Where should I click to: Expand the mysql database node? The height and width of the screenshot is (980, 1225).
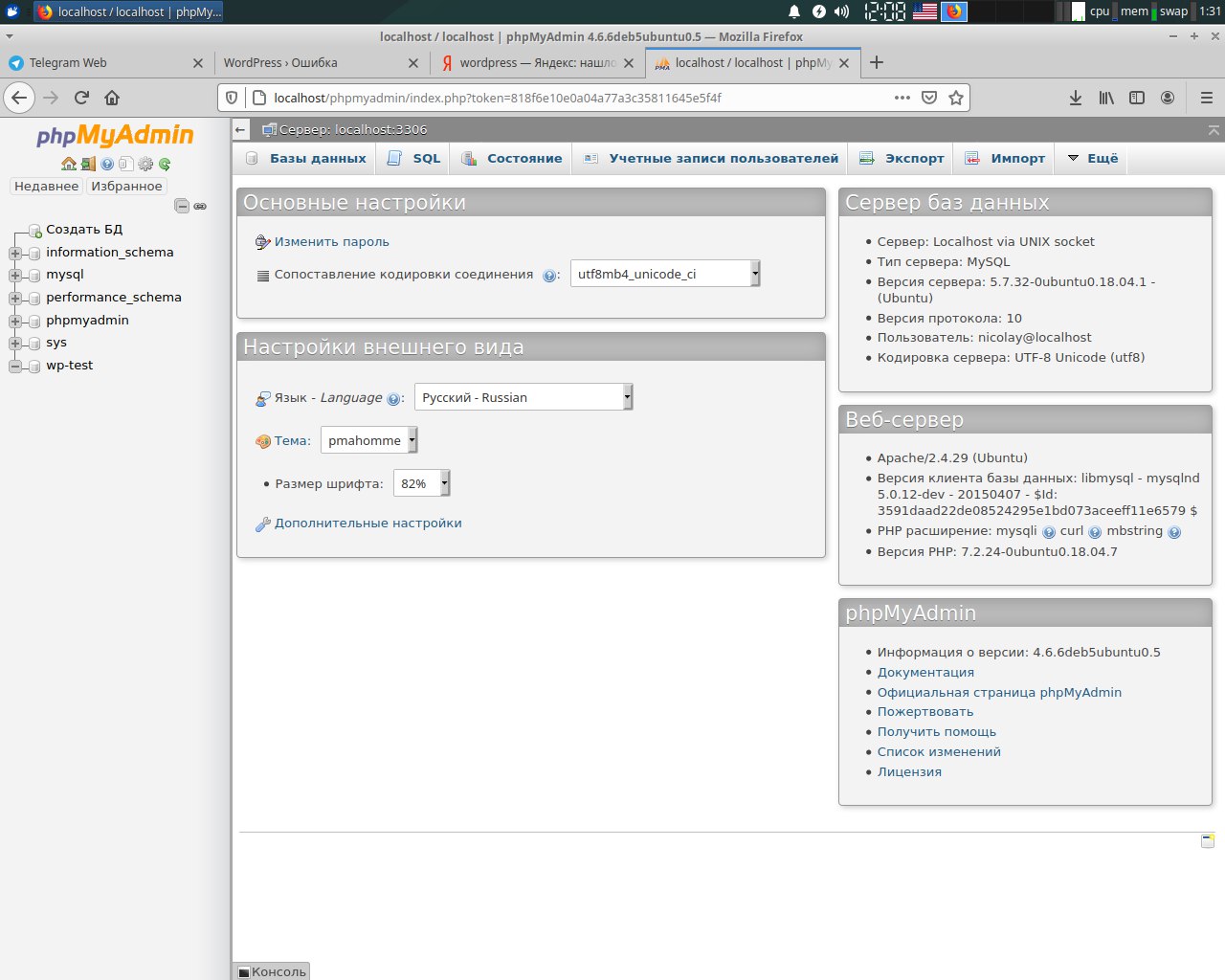(14, 276)
